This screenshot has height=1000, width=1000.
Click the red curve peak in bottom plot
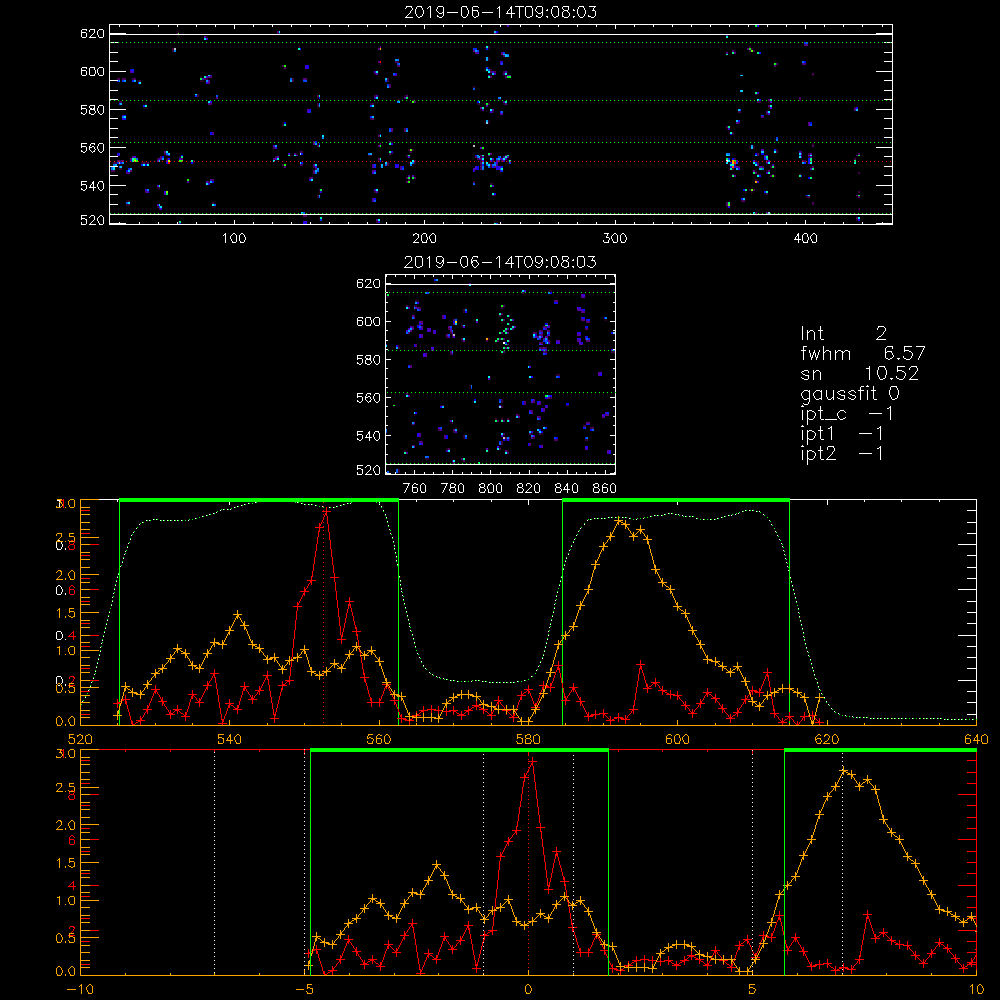click(533, 761)
